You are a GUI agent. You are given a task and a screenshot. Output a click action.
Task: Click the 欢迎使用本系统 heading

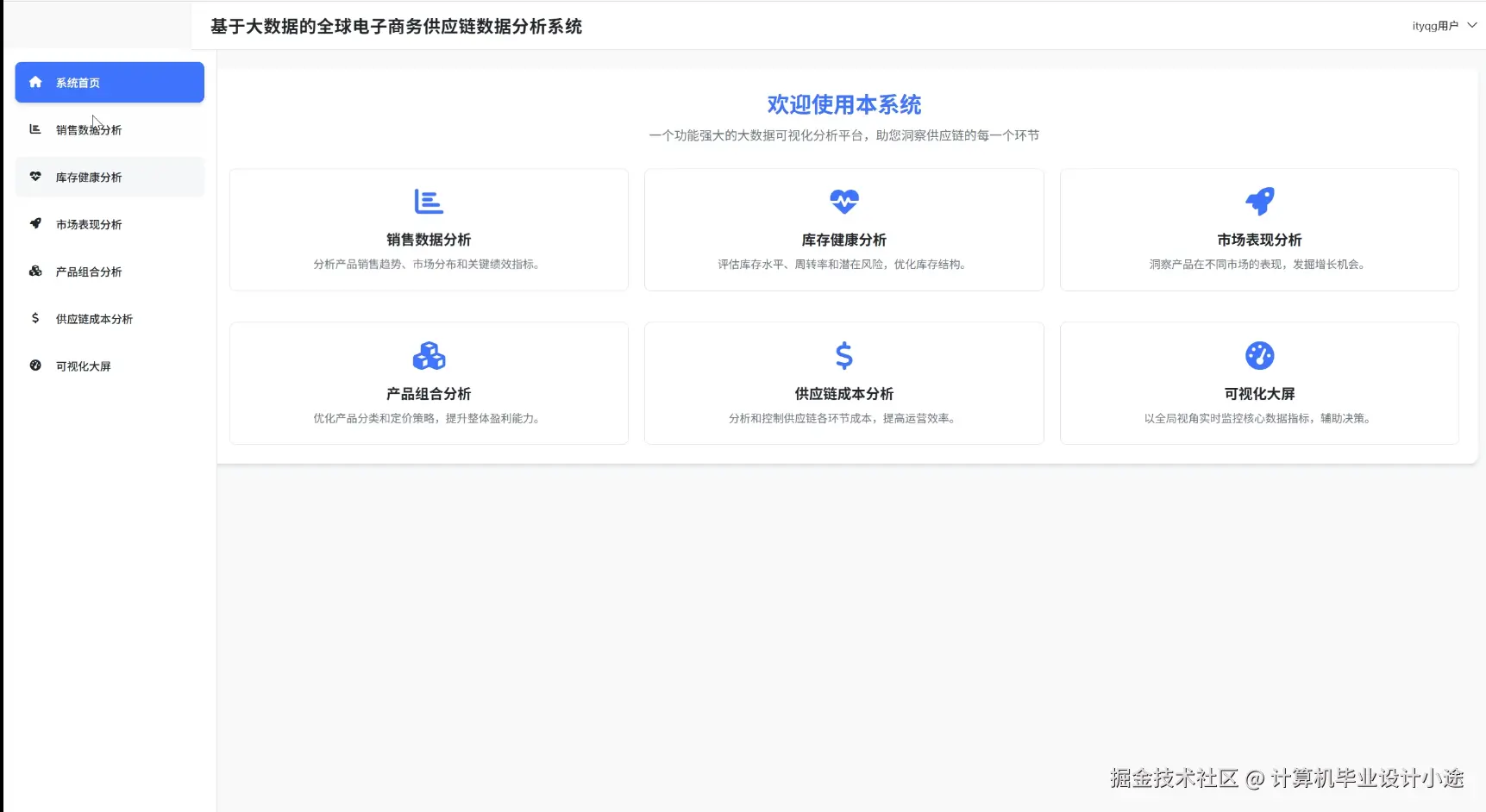tap(843, 104)
